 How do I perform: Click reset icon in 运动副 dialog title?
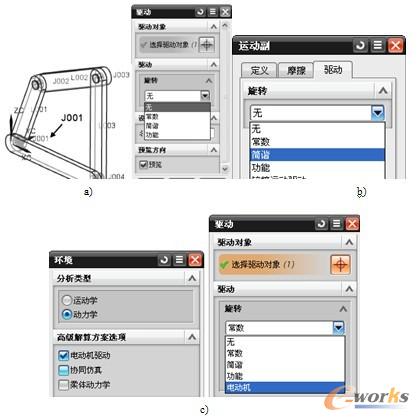(360, 45)
